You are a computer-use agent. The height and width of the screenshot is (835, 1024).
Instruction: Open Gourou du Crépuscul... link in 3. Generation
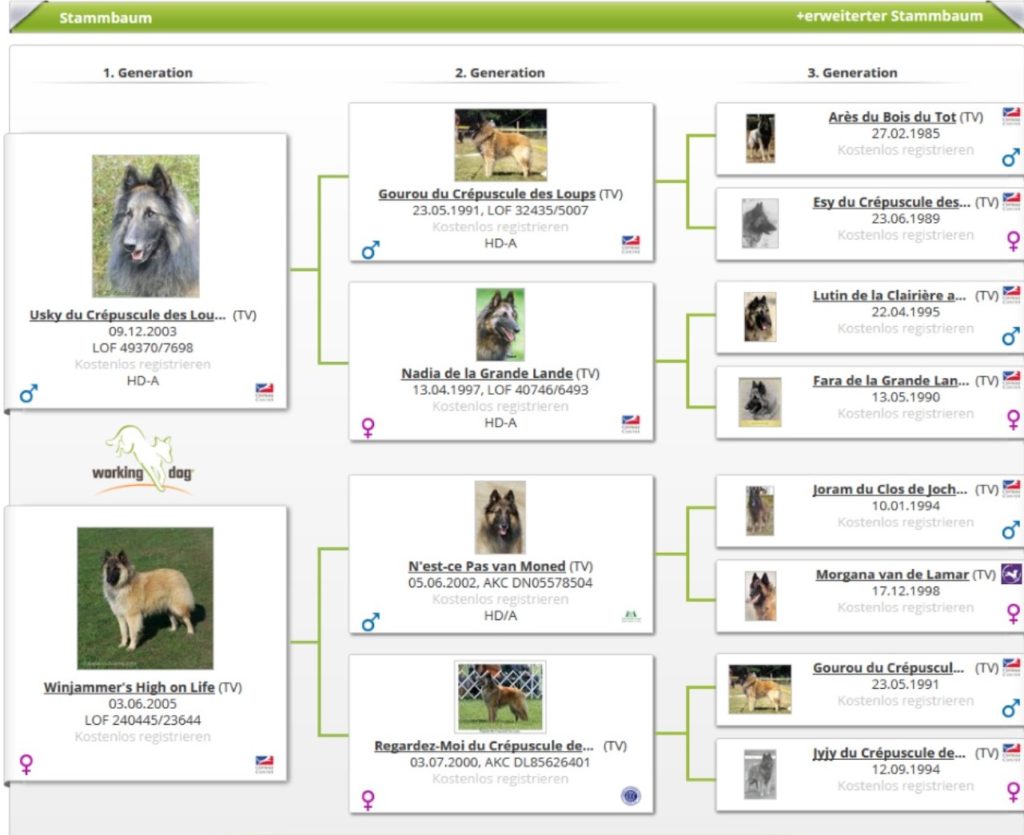[x=888, y=668]
